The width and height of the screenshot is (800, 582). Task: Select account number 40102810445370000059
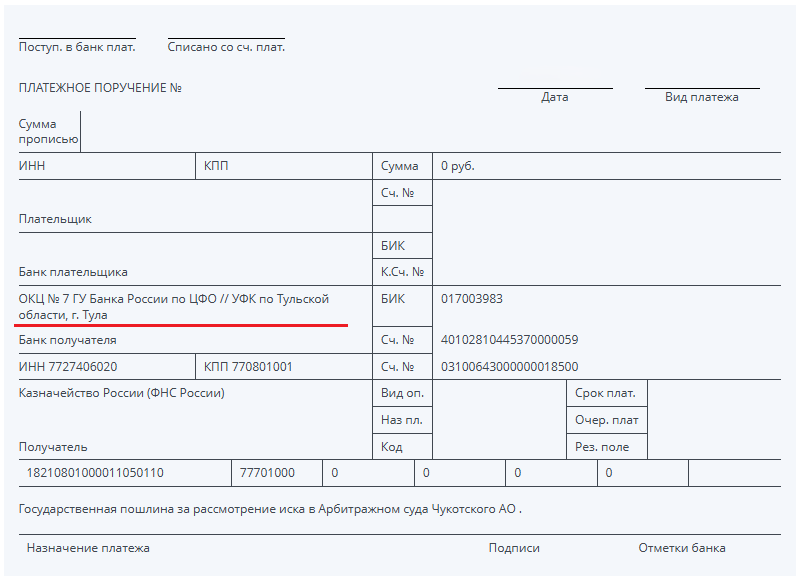click(x=509, y=340)
